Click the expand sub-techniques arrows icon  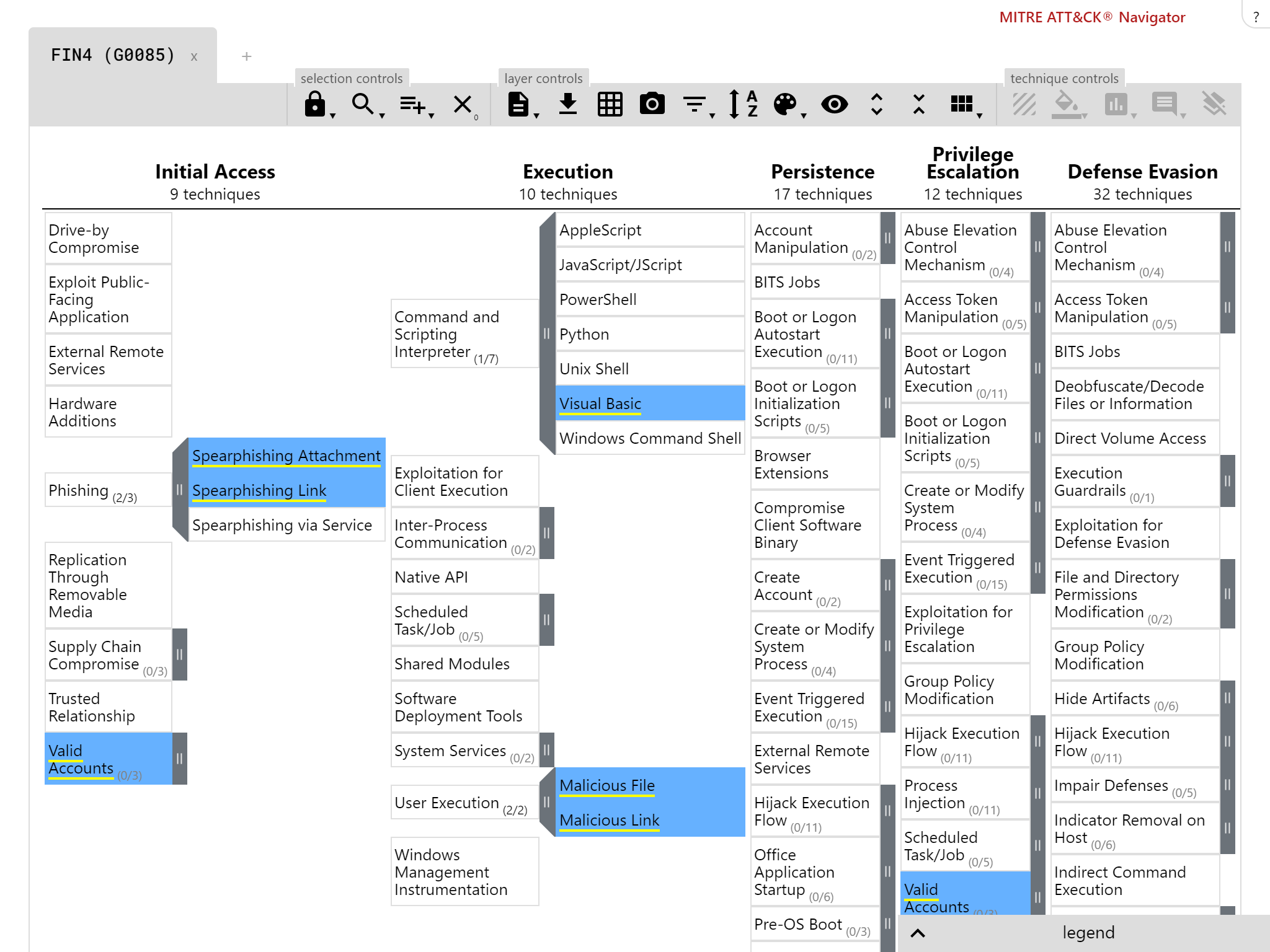(x=877, y=104)
